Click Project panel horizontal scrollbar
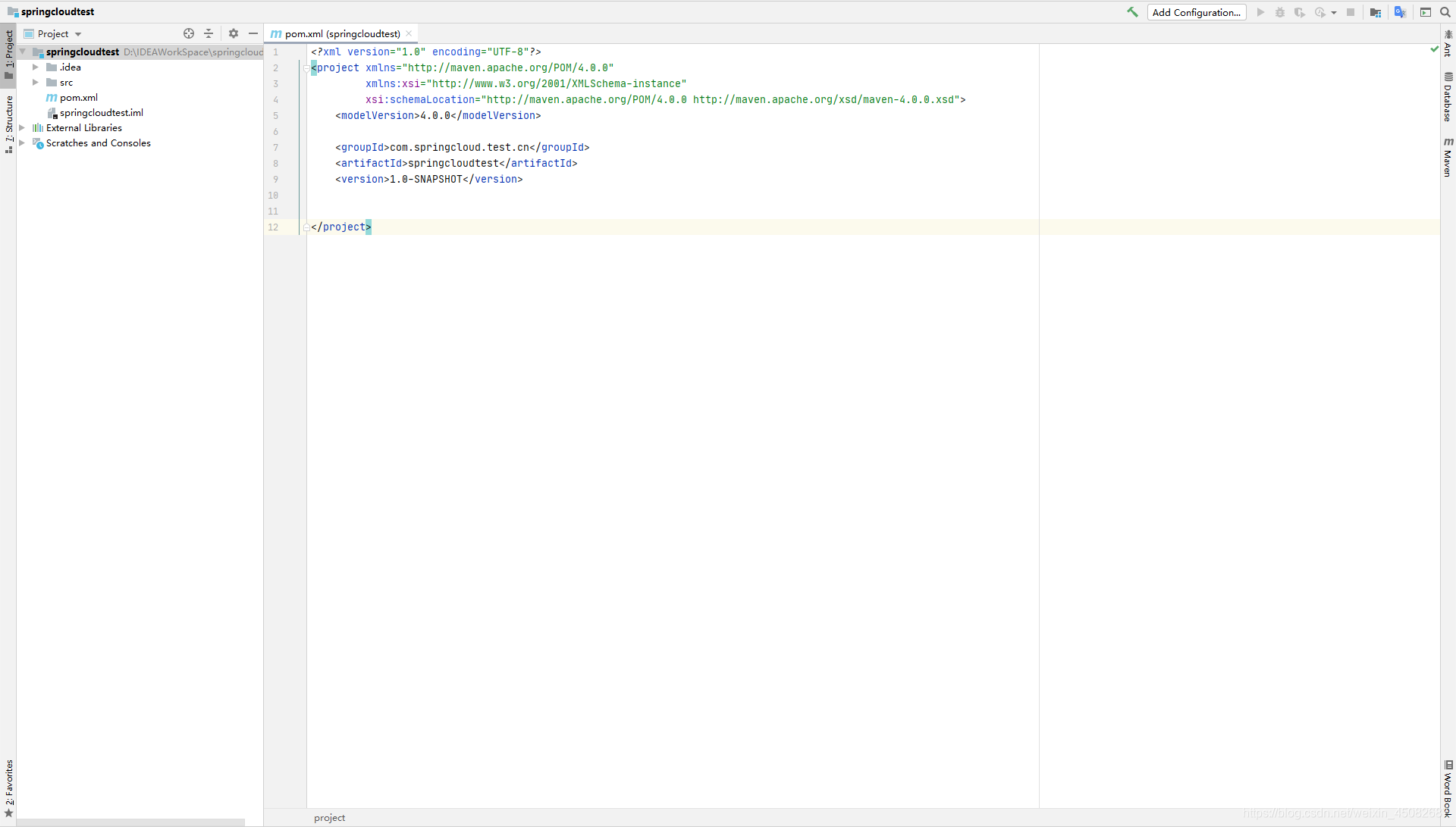The height and width of the screenshot is (827, 1456). tap(130, 822)
